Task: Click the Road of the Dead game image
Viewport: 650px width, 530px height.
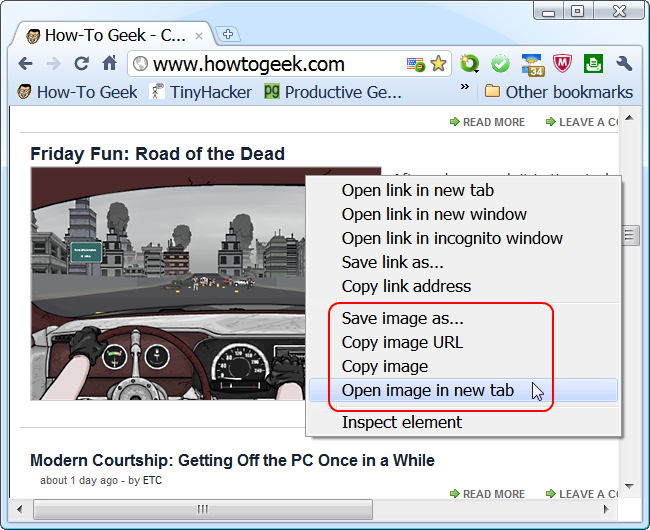Action: (x=168, y=284)
